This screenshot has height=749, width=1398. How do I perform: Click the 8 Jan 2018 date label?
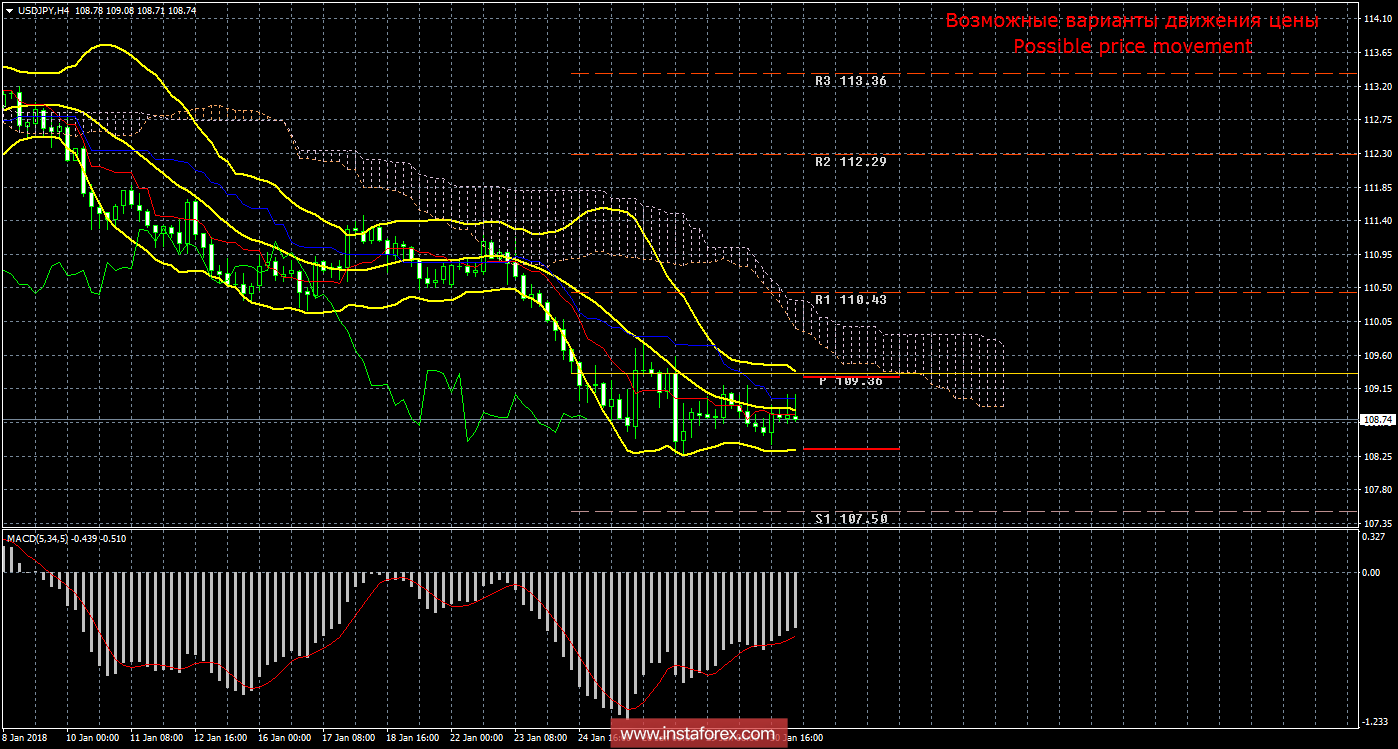(24, 739)
